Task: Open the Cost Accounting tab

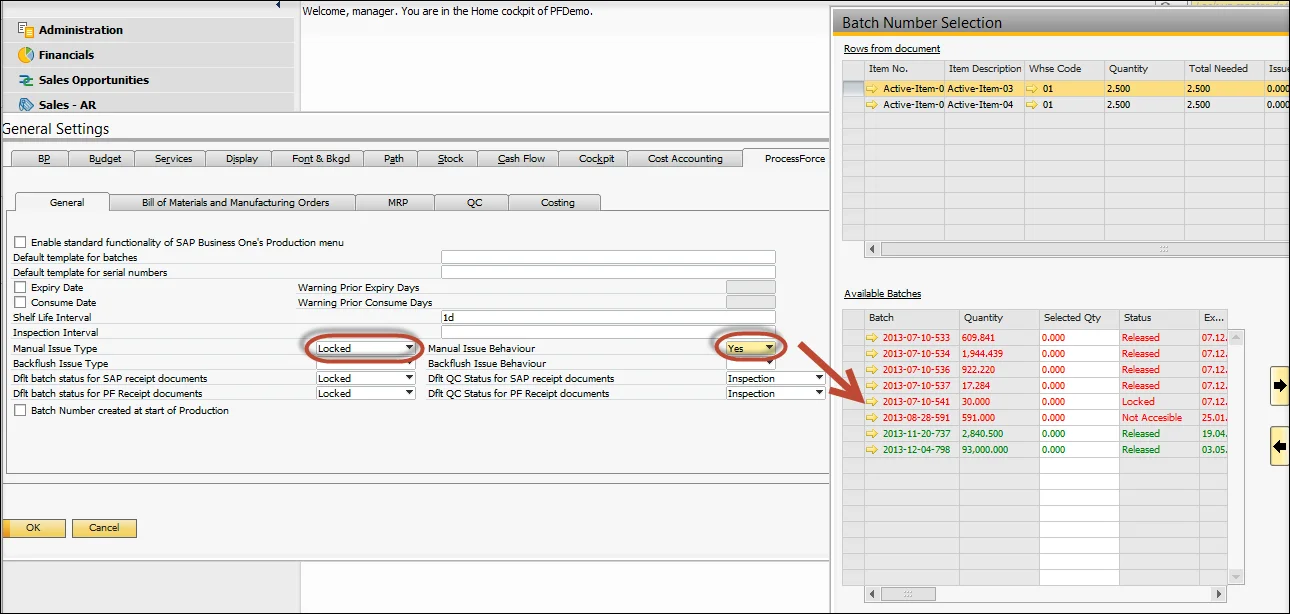Action: [685, 159]
